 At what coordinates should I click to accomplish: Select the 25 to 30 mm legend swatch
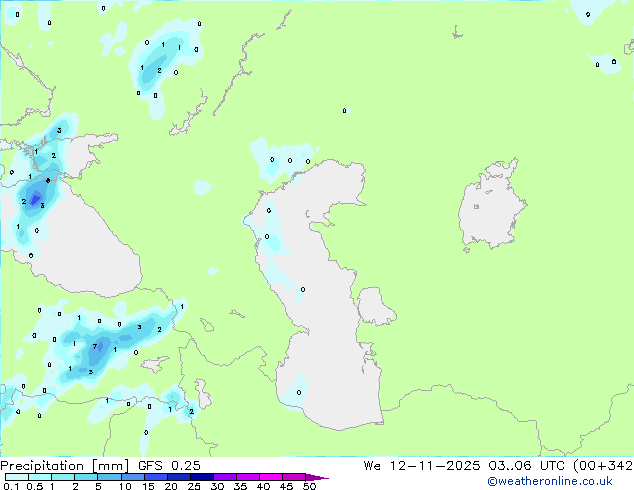(x=201, y=477)
